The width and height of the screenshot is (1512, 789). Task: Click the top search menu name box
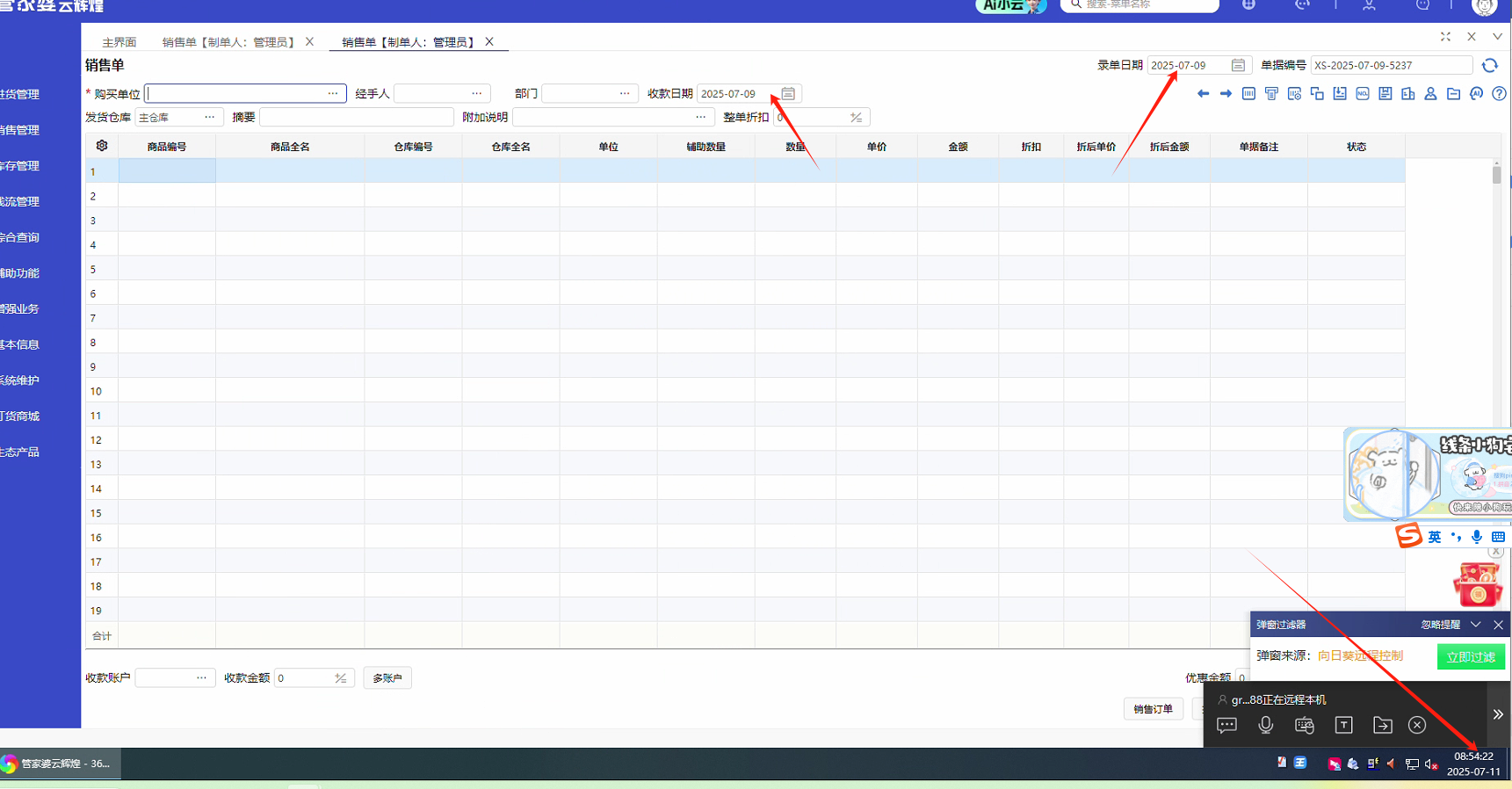[1139, 4]
